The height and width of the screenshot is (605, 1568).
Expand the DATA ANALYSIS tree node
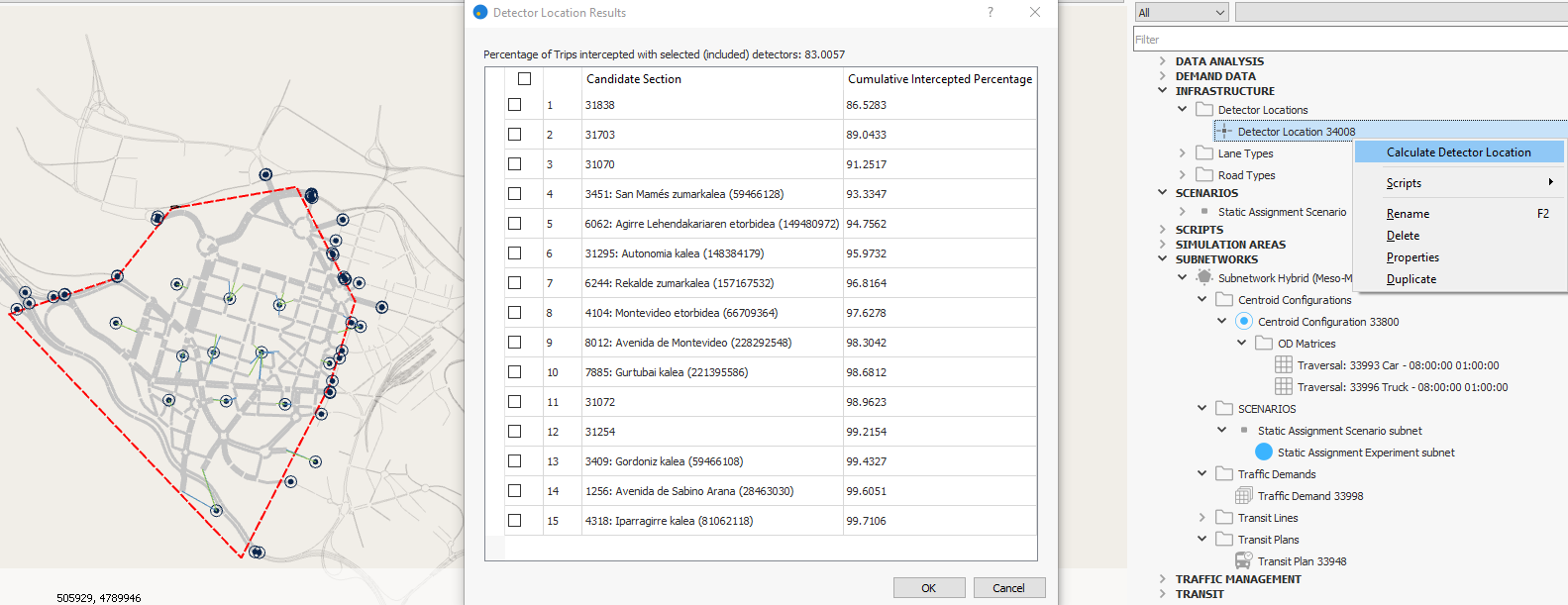(1162, 60)
